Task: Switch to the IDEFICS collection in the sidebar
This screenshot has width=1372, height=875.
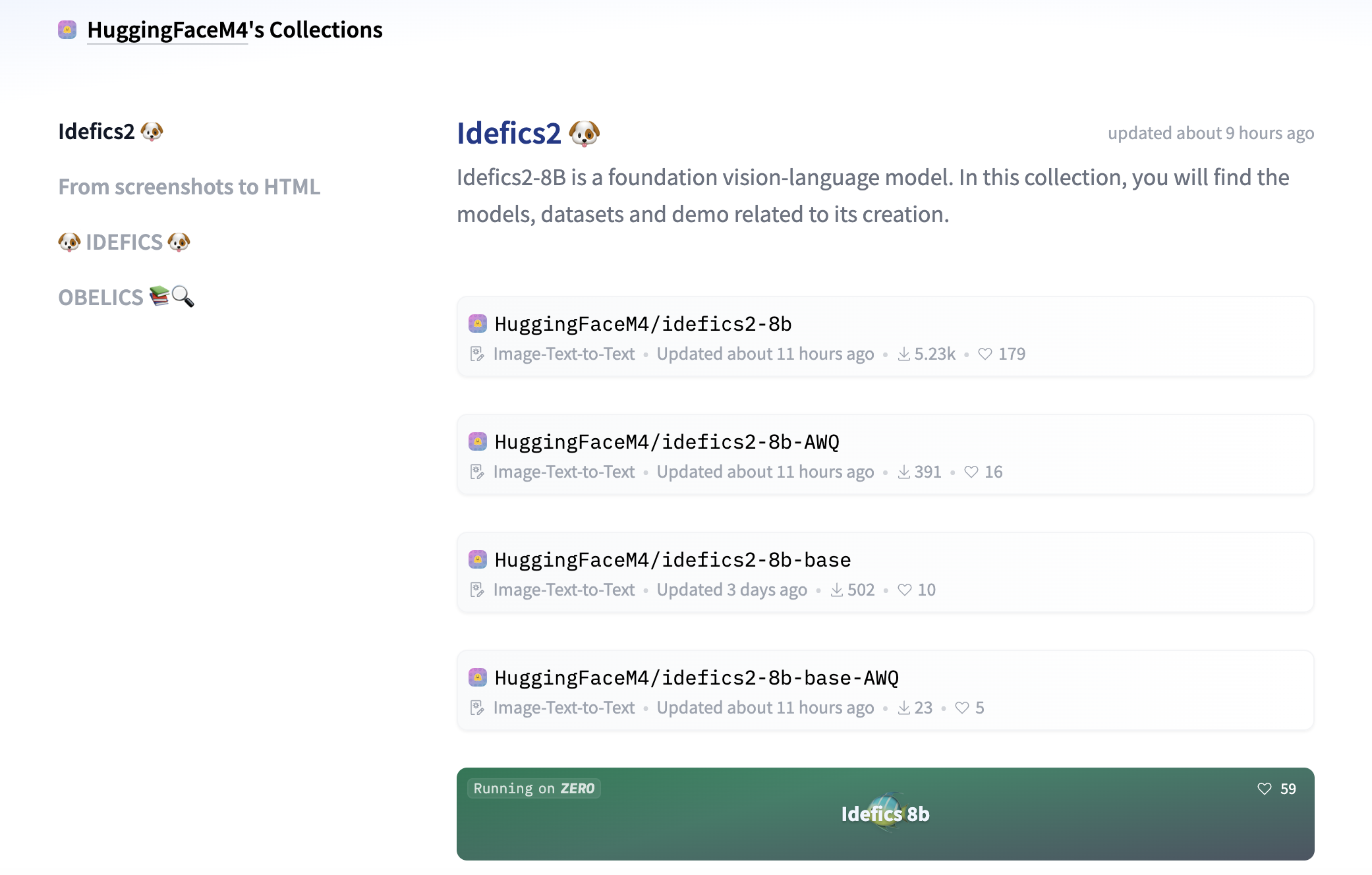Action: [124, 242]
